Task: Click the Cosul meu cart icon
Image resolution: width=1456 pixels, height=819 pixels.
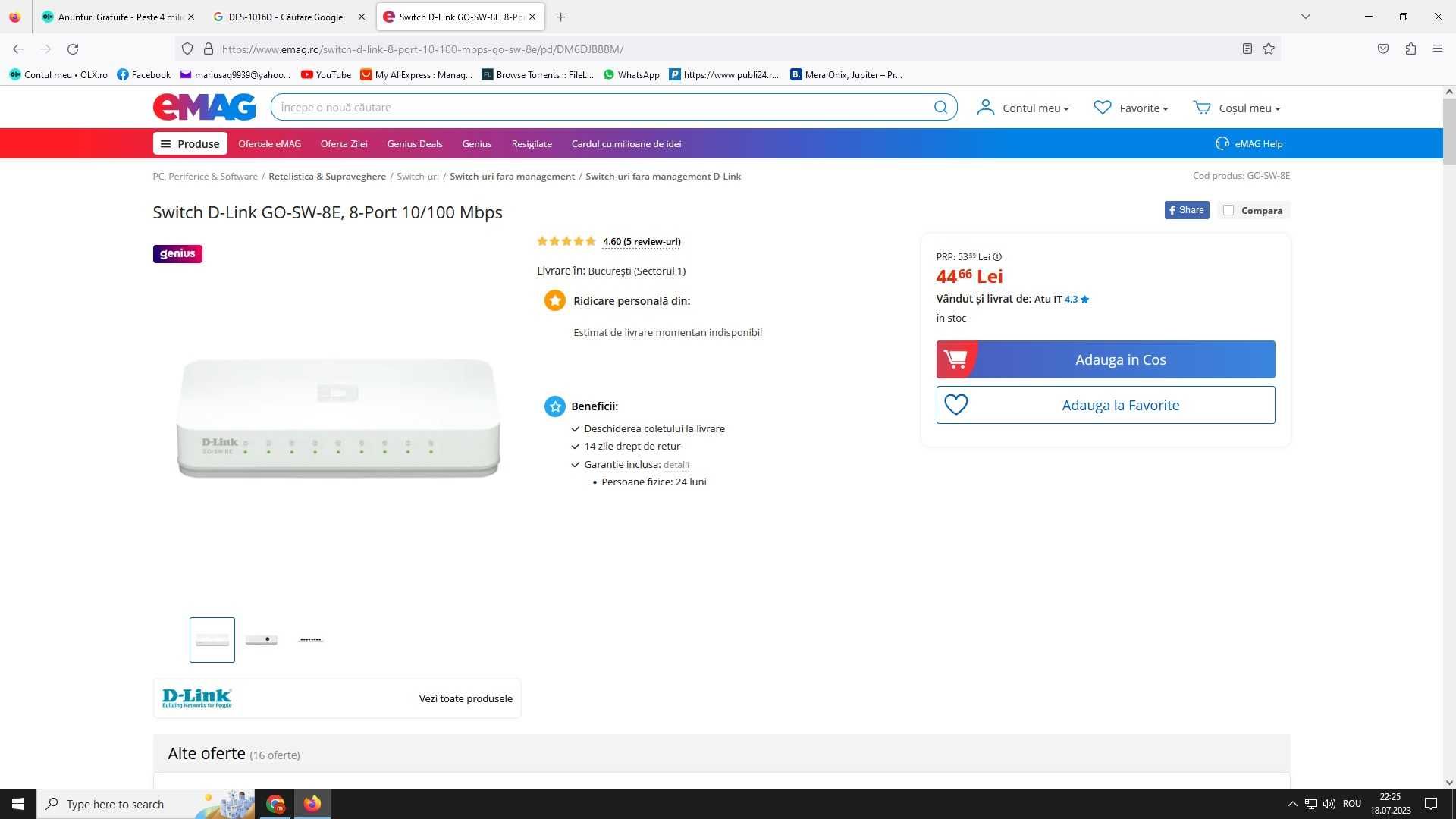Action: tap(1201, 107)
